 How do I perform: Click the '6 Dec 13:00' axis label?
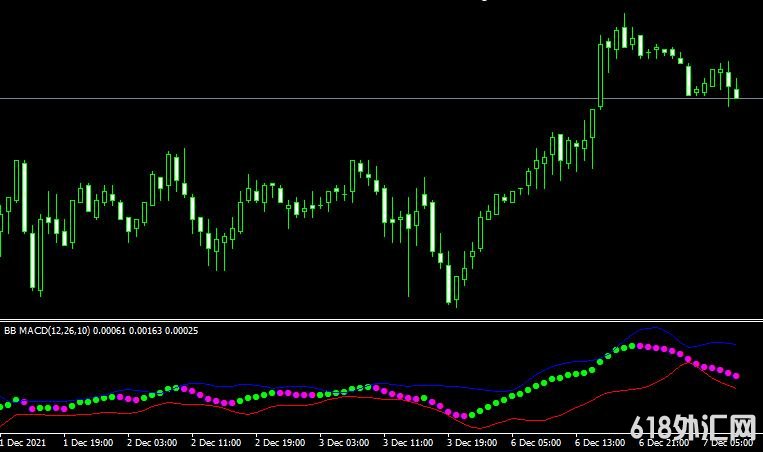600,443
